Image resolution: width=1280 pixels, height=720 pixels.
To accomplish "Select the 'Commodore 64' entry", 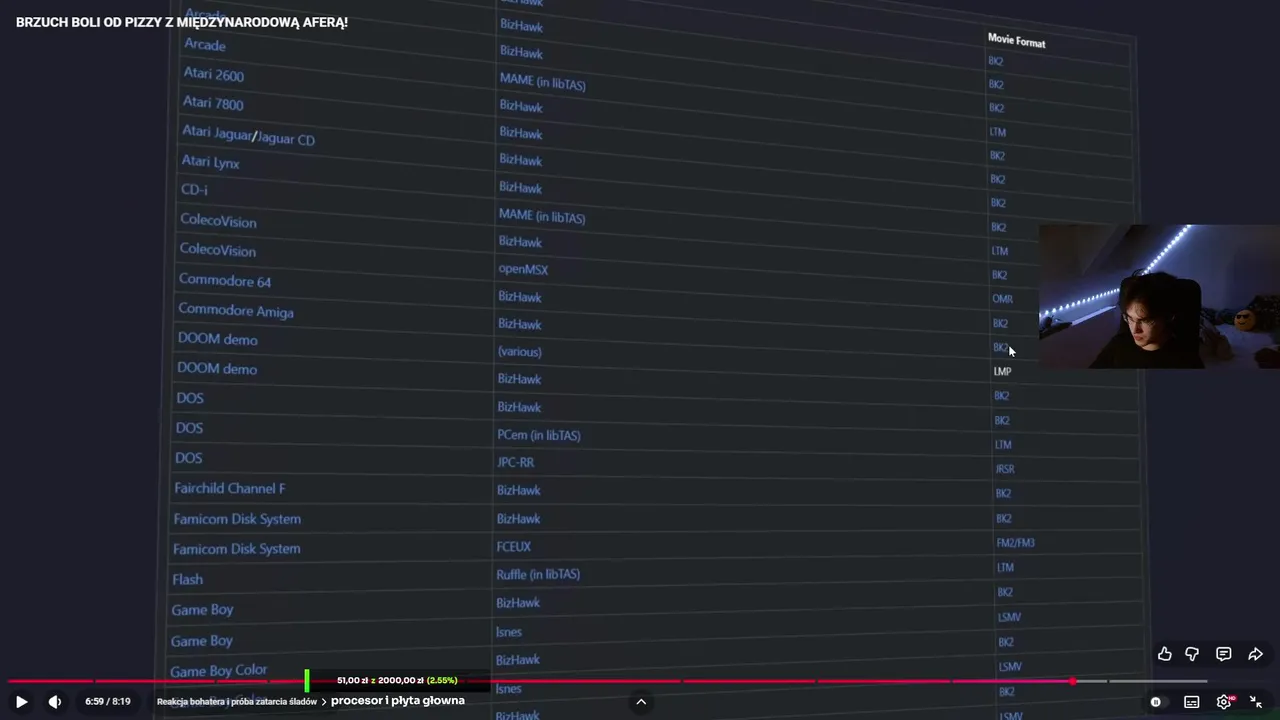I will 225,280.
